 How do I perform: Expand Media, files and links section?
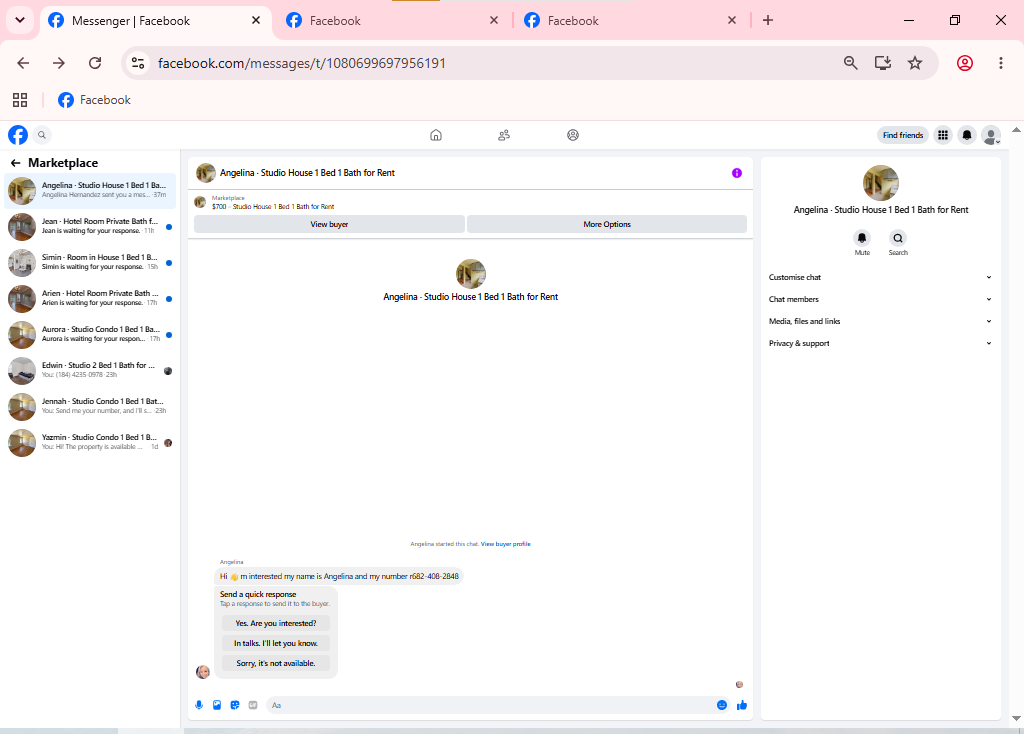click(880, 321)
